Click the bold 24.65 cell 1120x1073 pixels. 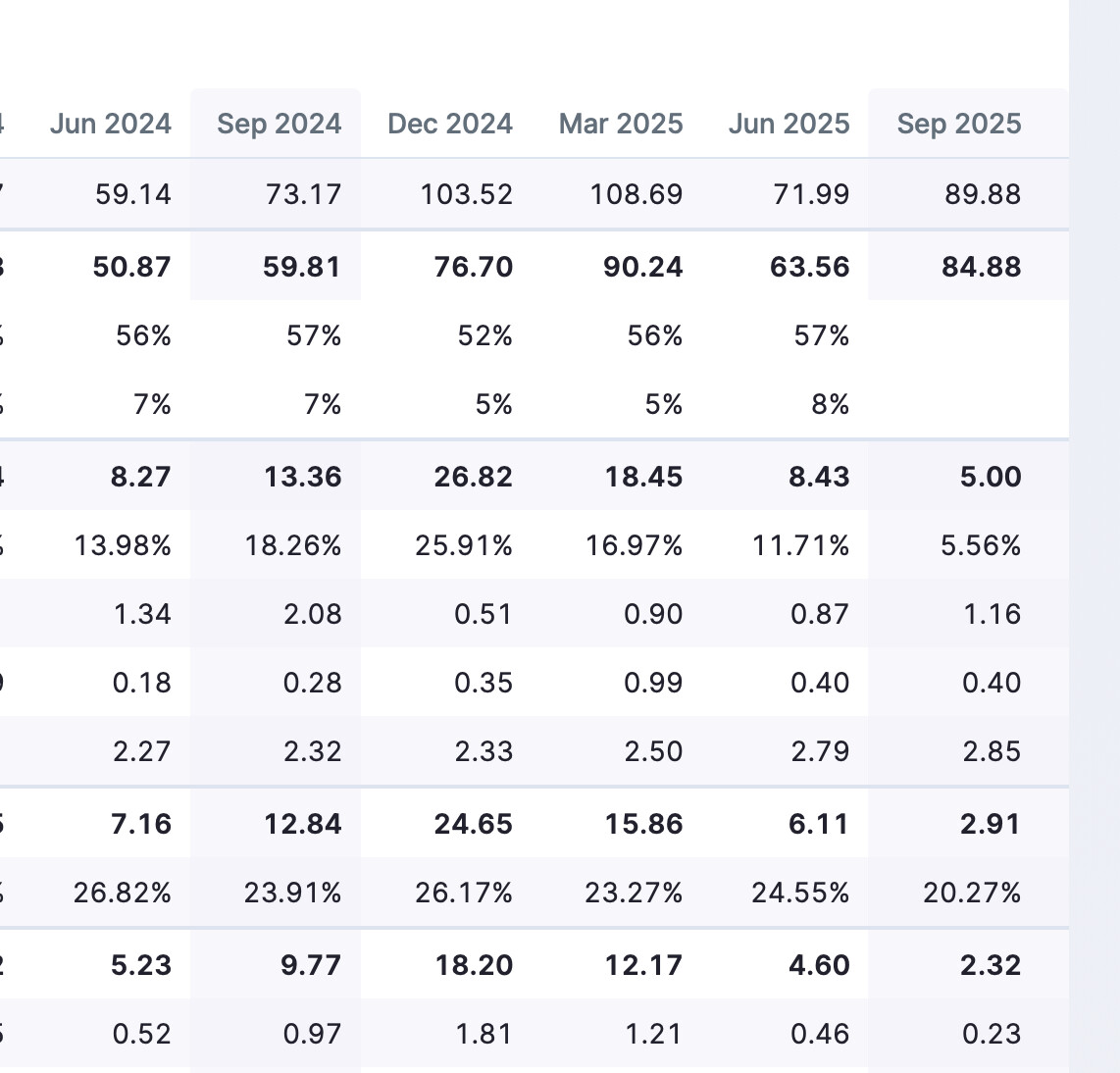pyautogui.click(x=474, y=824)
